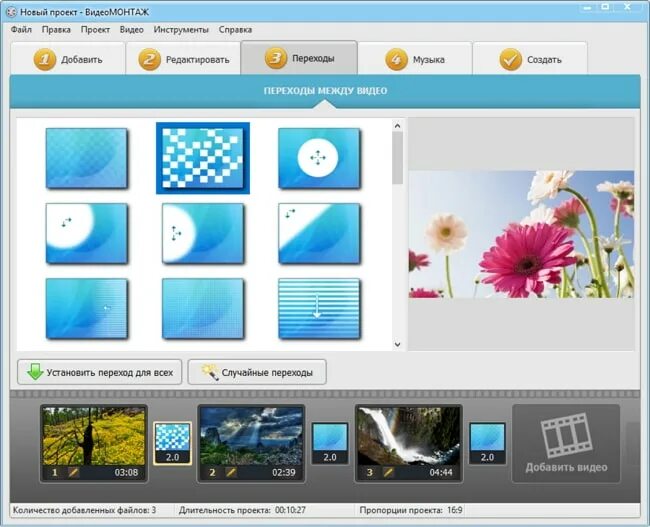Select the left-side half-circle reveal transition
The width and height of the screenshot is (650, 527).
203,233
